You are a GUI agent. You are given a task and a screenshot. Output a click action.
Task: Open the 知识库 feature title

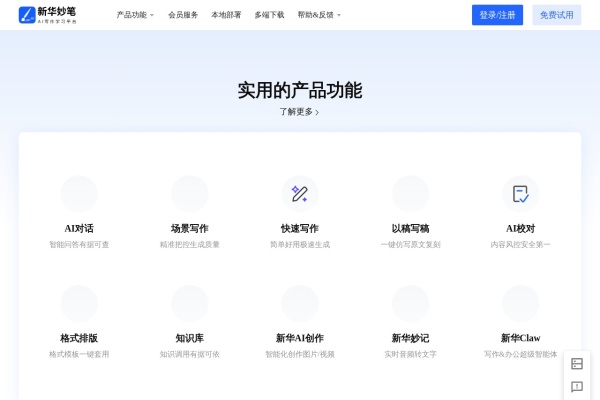(189, 338)
